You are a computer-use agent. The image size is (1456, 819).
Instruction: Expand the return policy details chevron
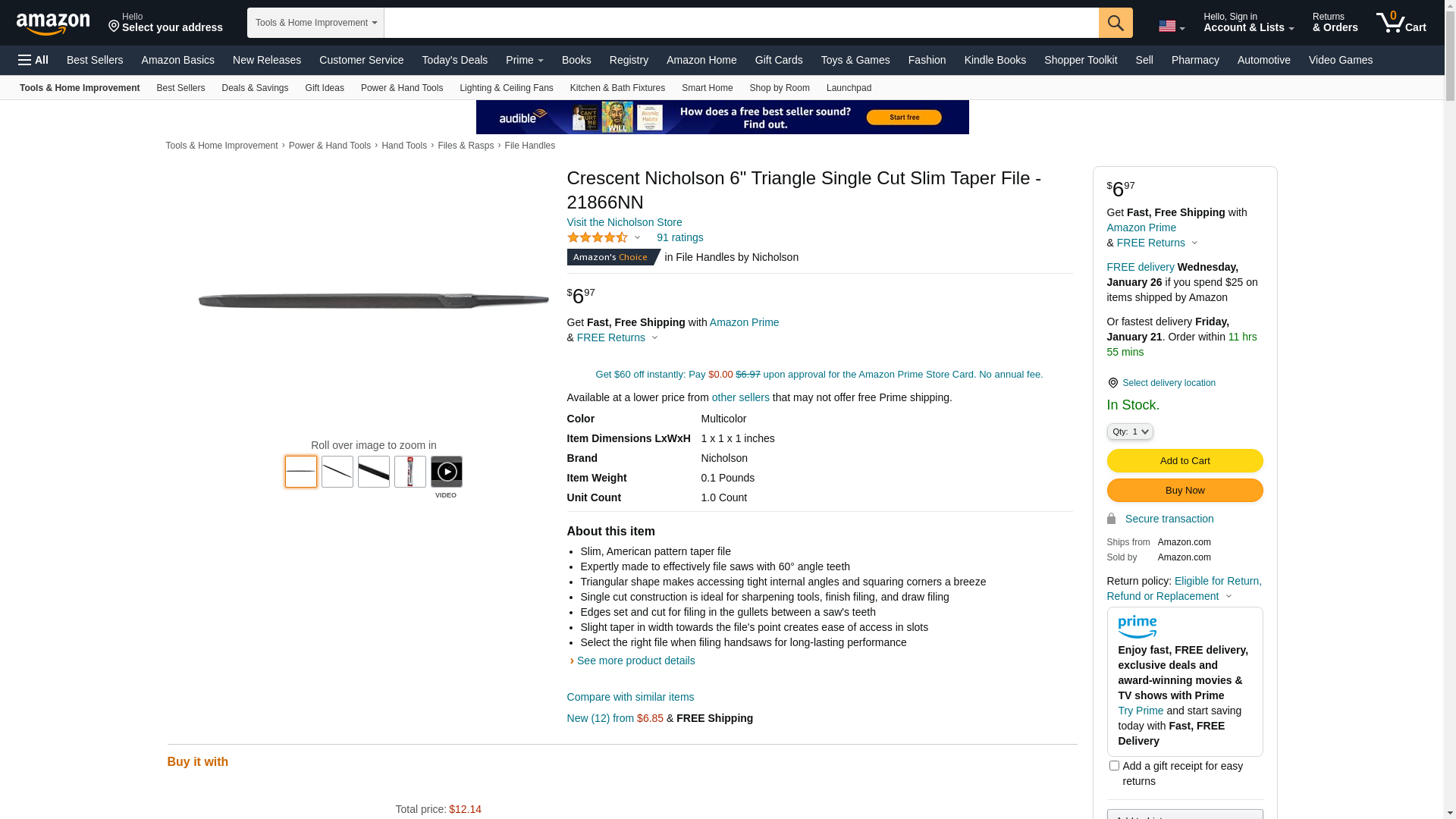pyautogui.click(x=1229, y=596)
